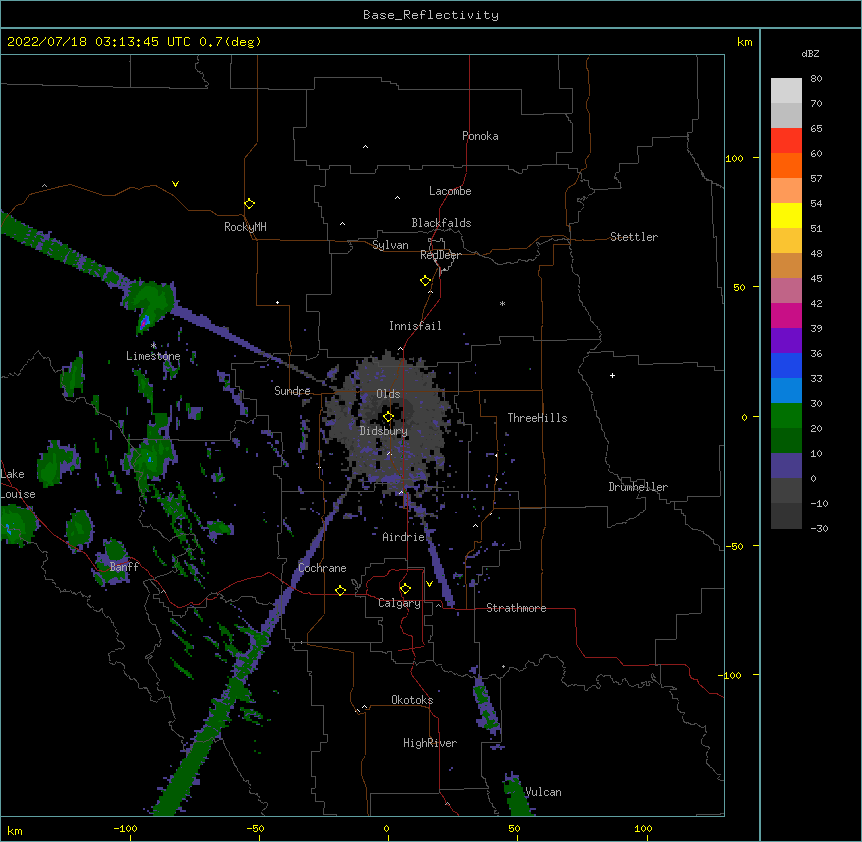Select the blue 33-36 dBZ legend swatch
Viewport: 862px width, 842px height.
[x=786, y=365]
